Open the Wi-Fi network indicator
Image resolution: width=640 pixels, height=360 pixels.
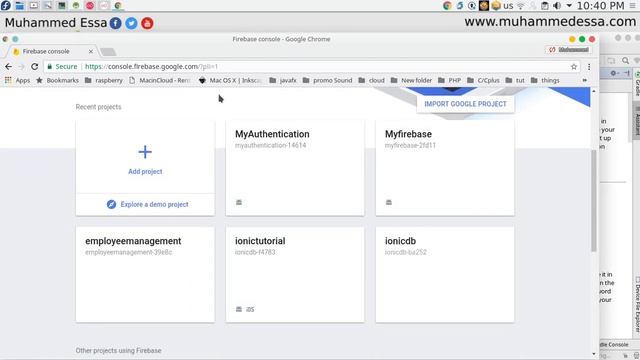pyautogui.click(x=521, y=6)
